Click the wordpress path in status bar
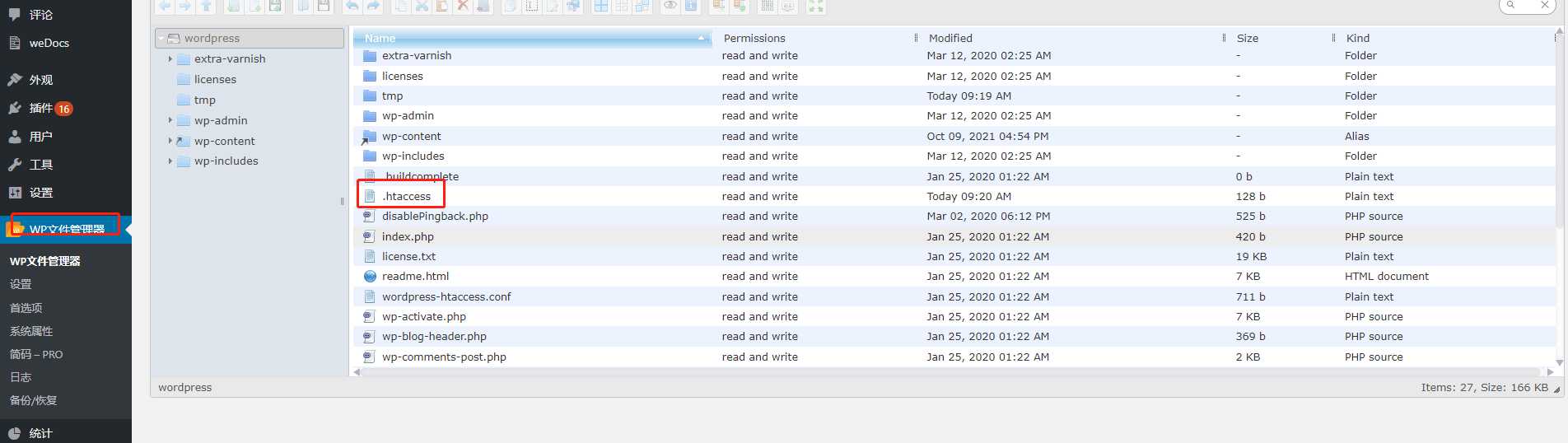The height and width of the screenshot is (443, 1568). click(x=184, y=387)
